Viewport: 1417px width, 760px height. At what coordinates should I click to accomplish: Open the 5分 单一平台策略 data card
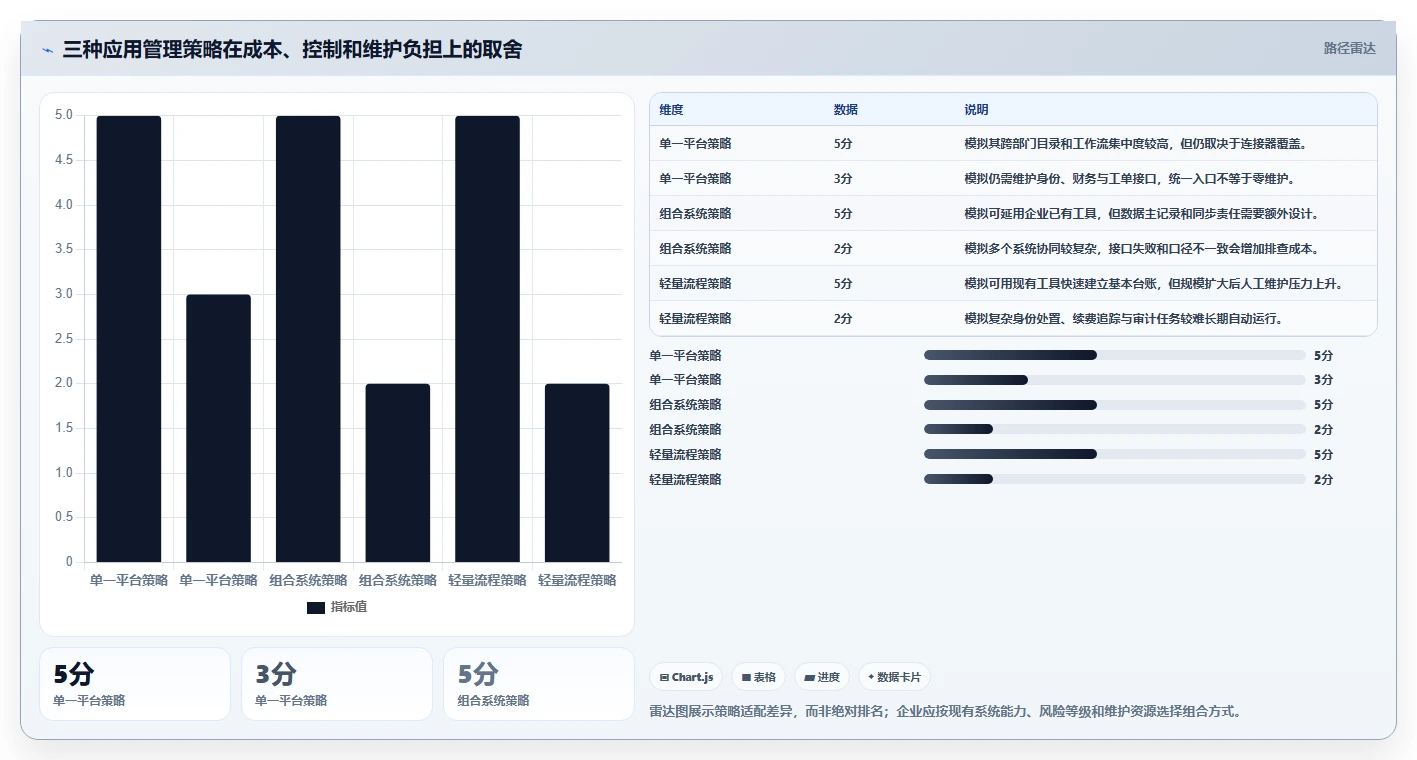(x=135, y=684)
